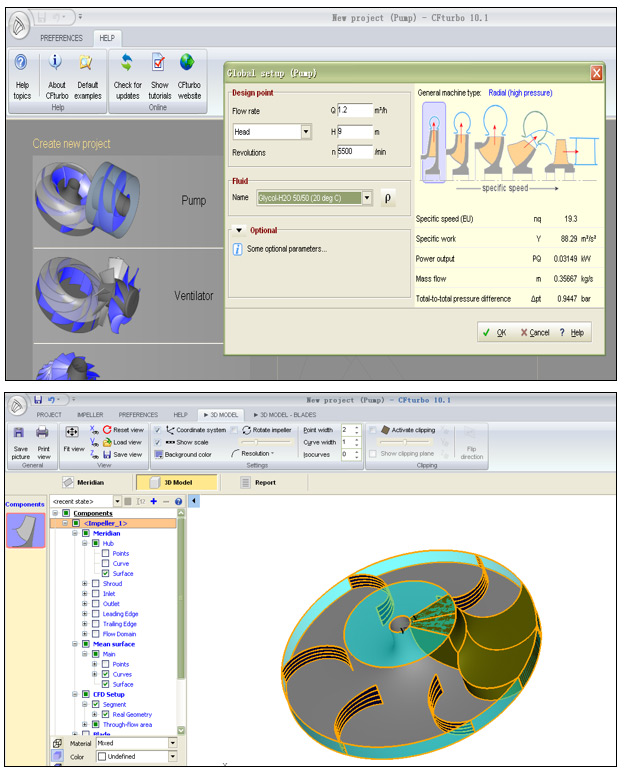Check Hub Curve in the tree

coord(106,564)
